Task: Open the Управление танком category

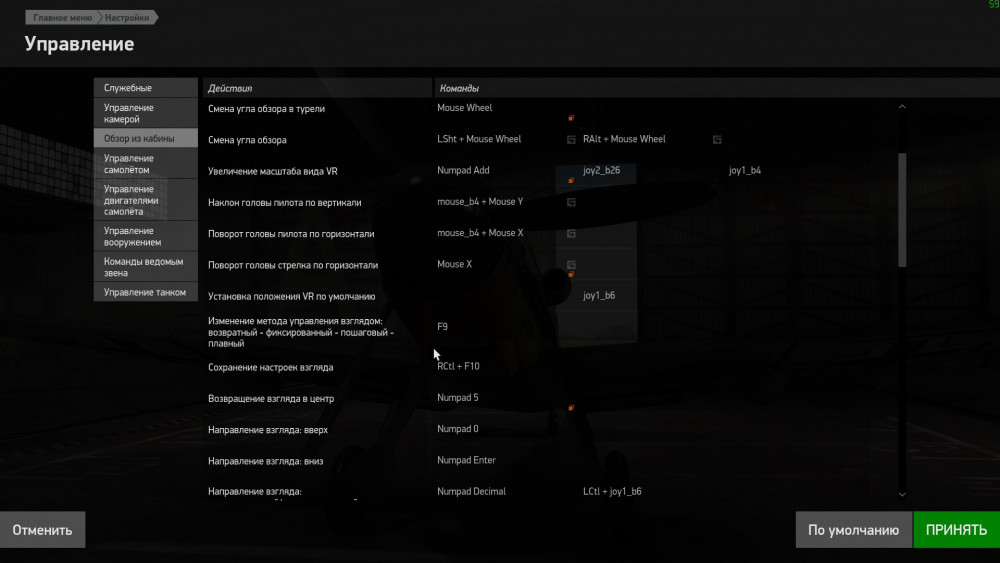Action: pyautogui.click(x=145, y=292)
